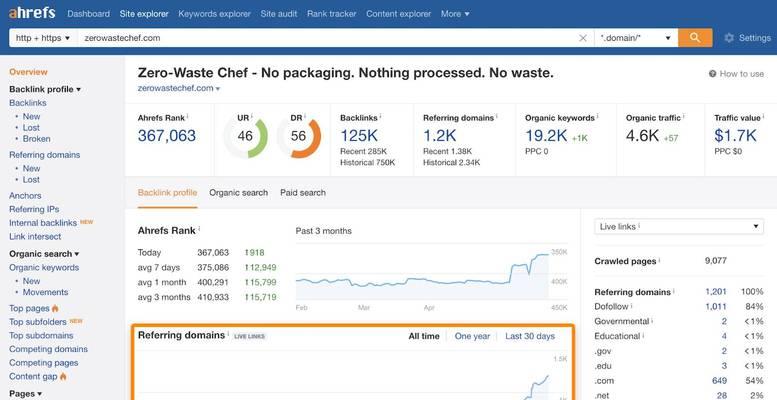Open Competing domains sidebar link
Screen dimensions: 777x400
(x=48, y=349)
